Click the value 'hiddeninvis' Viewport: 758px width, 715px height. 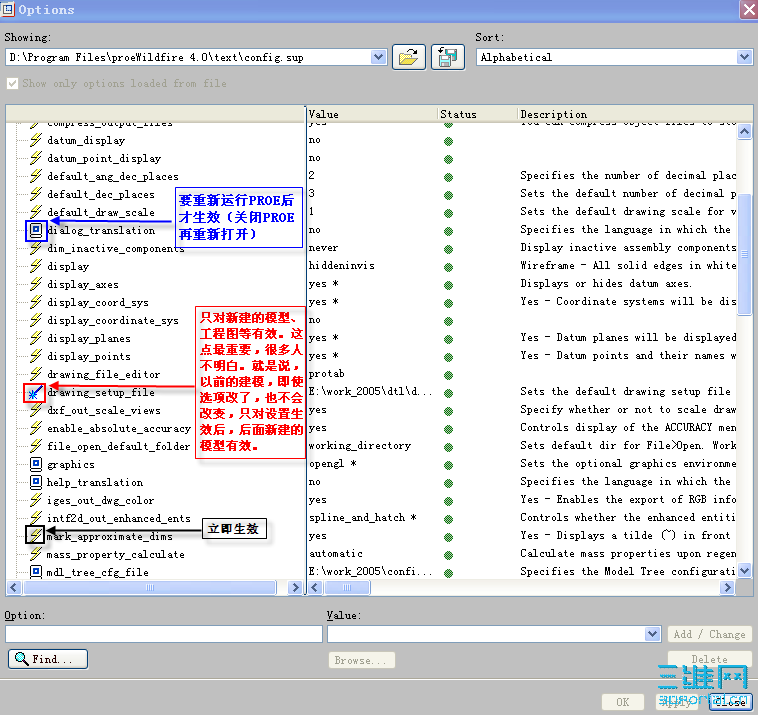pos(341,265)
